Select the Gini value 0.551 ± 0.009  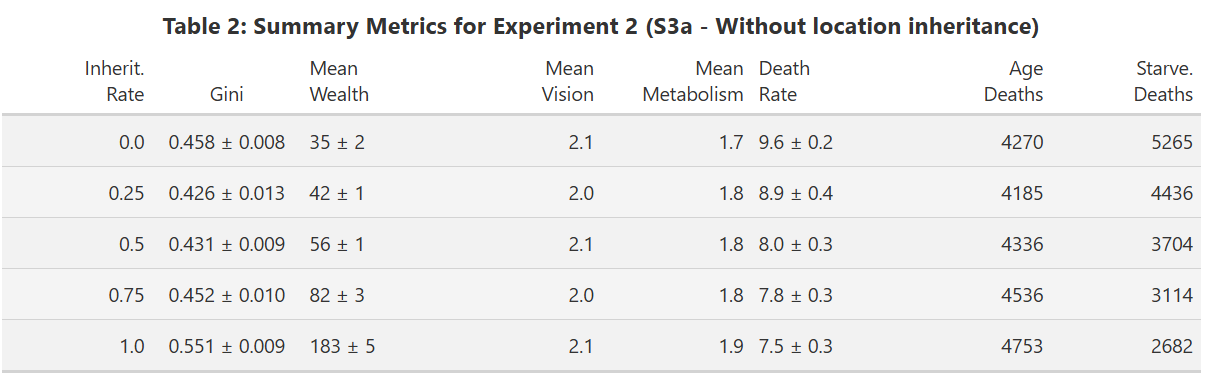(x=227, y=346)
